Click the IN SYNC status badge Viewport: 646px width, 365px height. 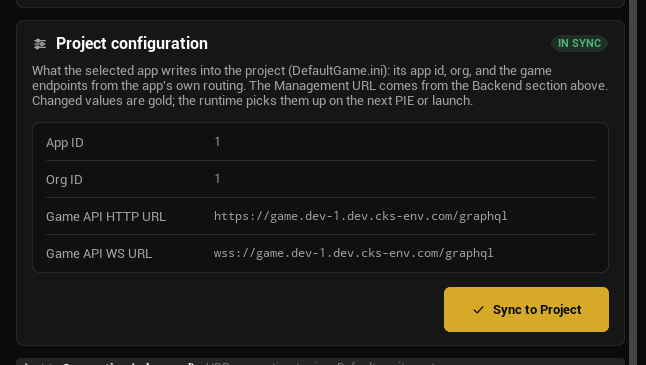[579, 43]
